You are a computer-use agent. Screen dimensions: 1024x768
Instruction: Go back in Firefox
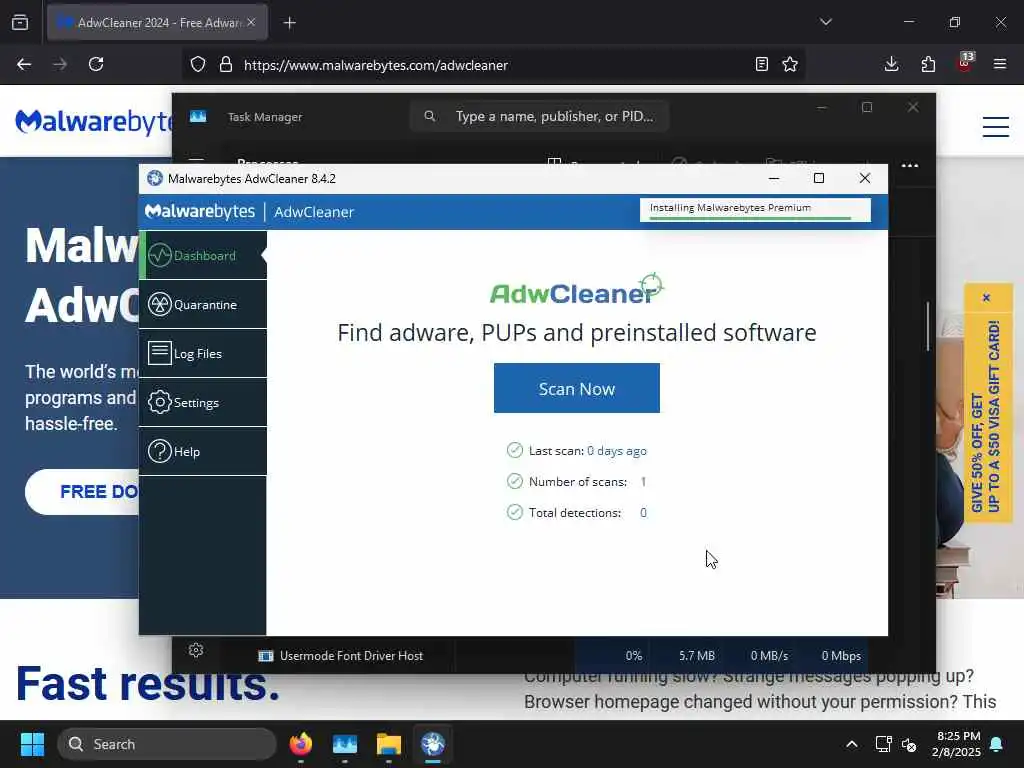click(x=24, y=64)
